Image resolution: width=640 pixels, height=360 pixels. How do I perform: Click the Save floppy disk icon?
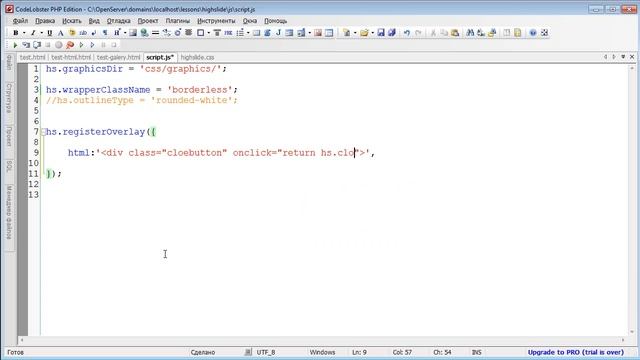(381, 33)
